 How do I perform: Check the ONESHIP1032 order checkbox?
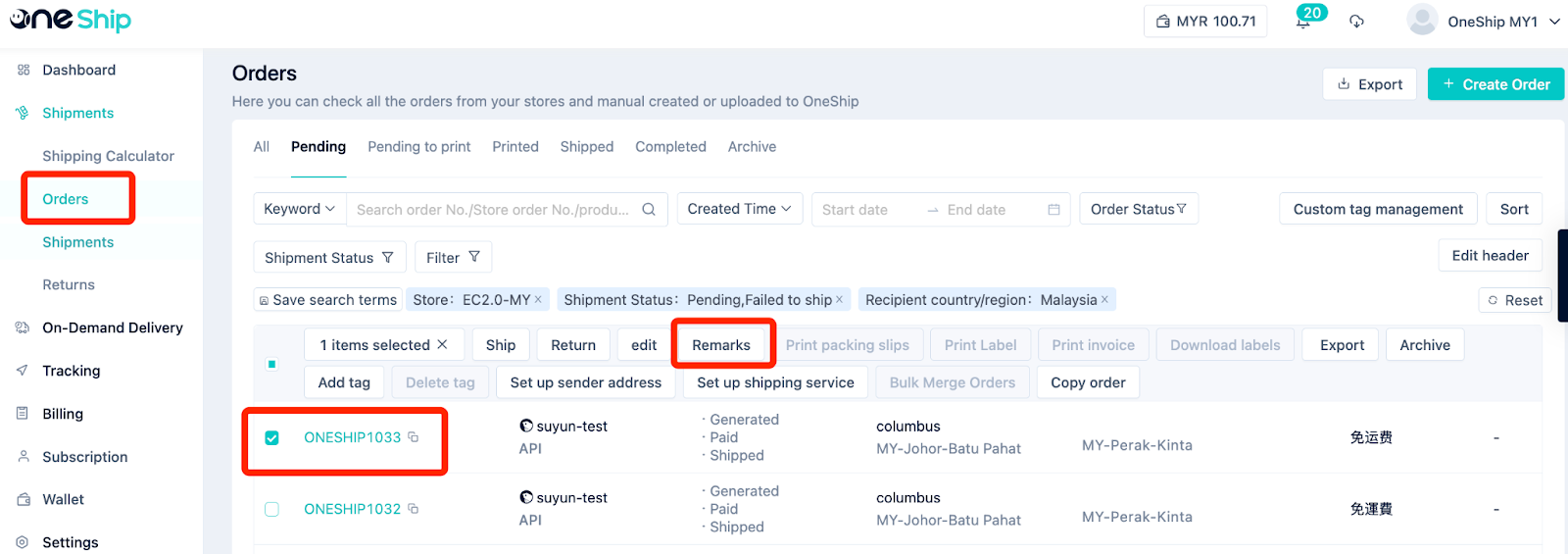[x=272, y=509]
